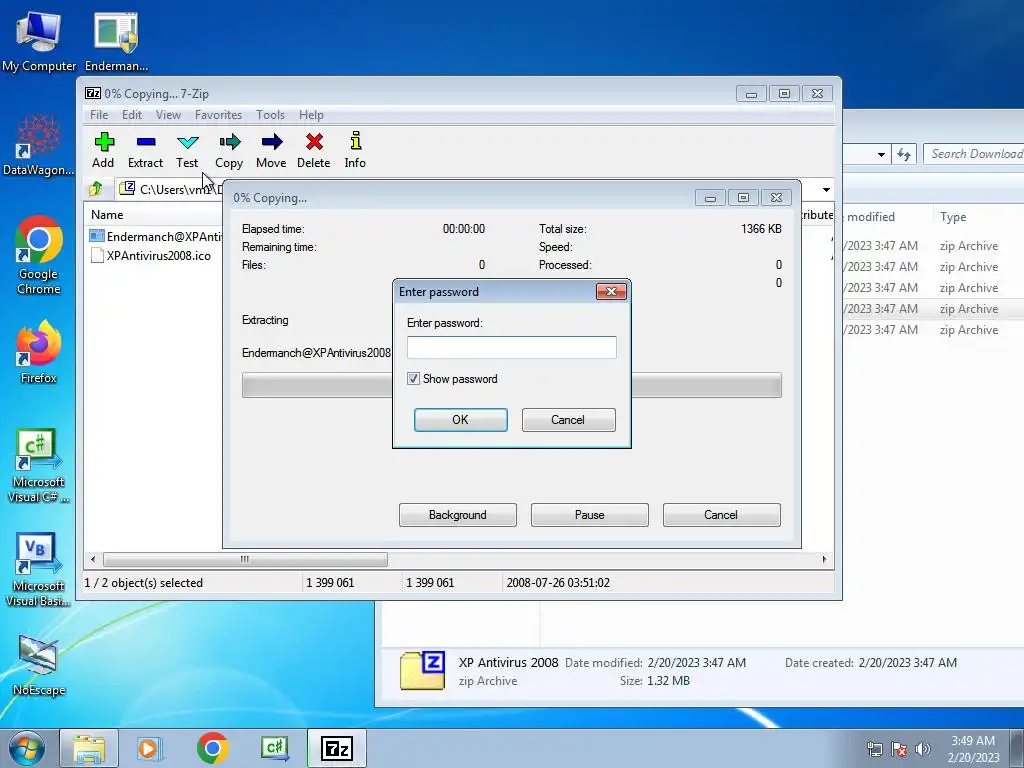Image resolution: width=1024 pixels, height=768 pixels.
Task: Open Firefox desktop shortcut
Action: [x=39, y=352]
